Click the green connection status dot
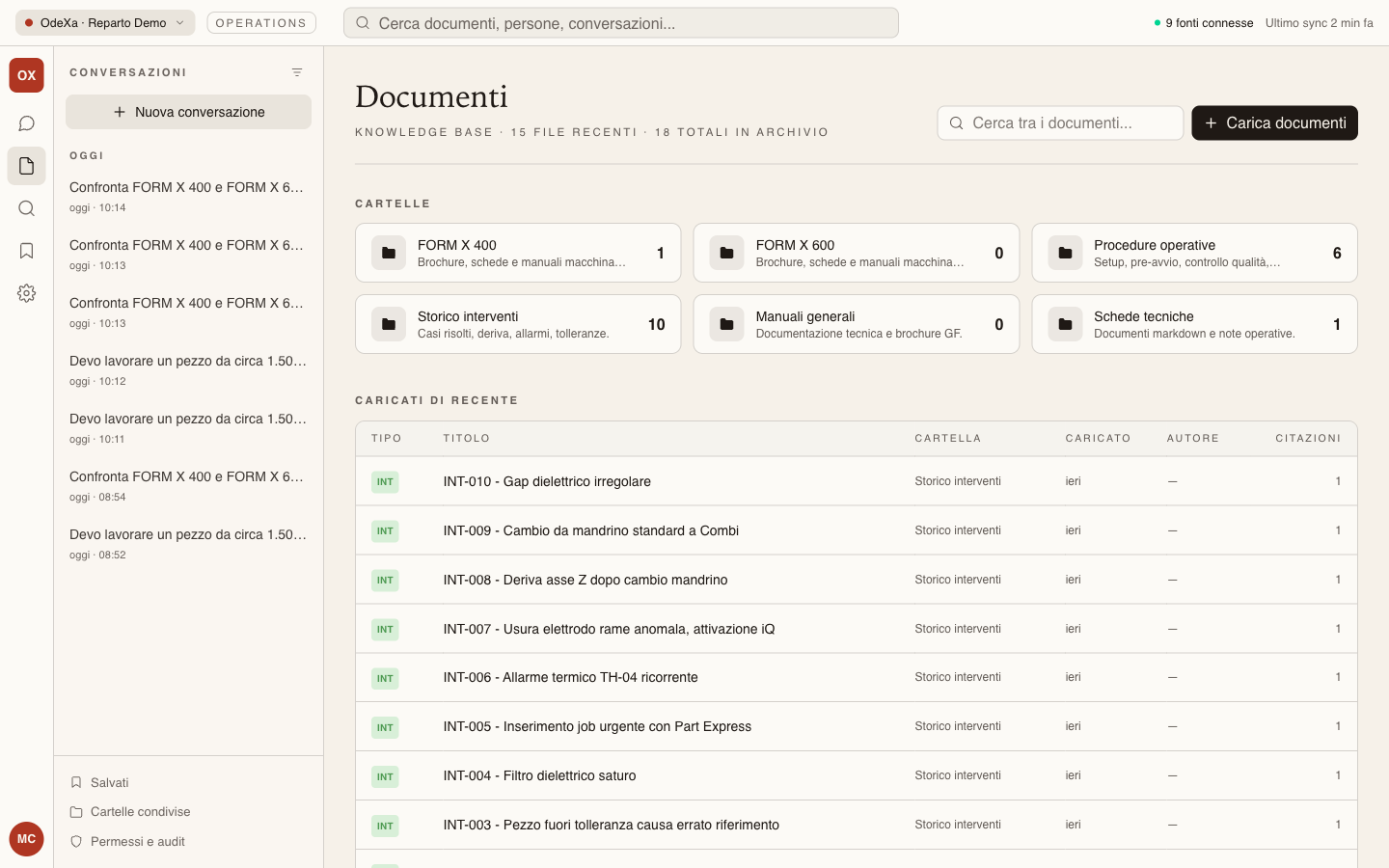 pos(1157,22)
